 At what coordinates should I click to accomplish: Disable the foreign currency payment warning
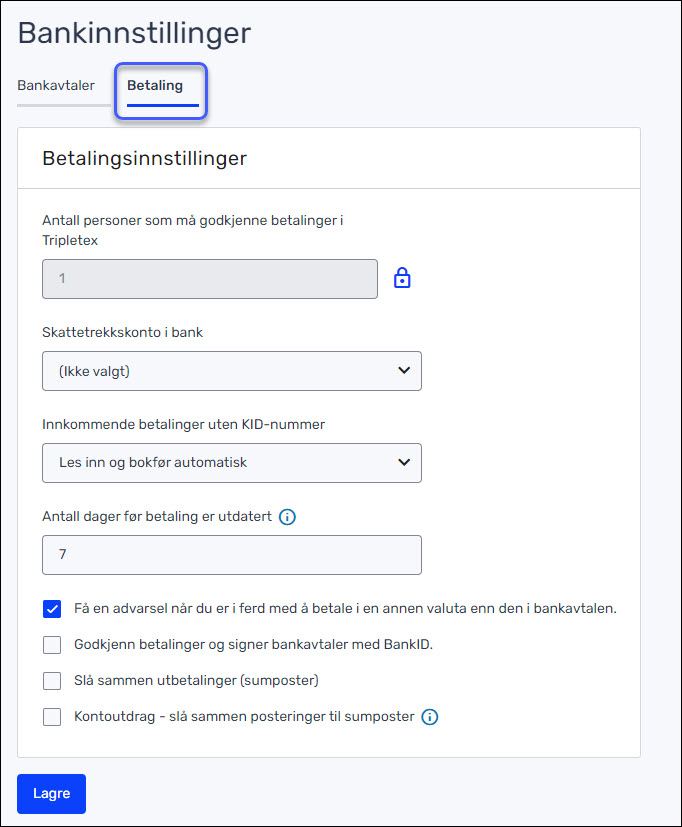51,608
